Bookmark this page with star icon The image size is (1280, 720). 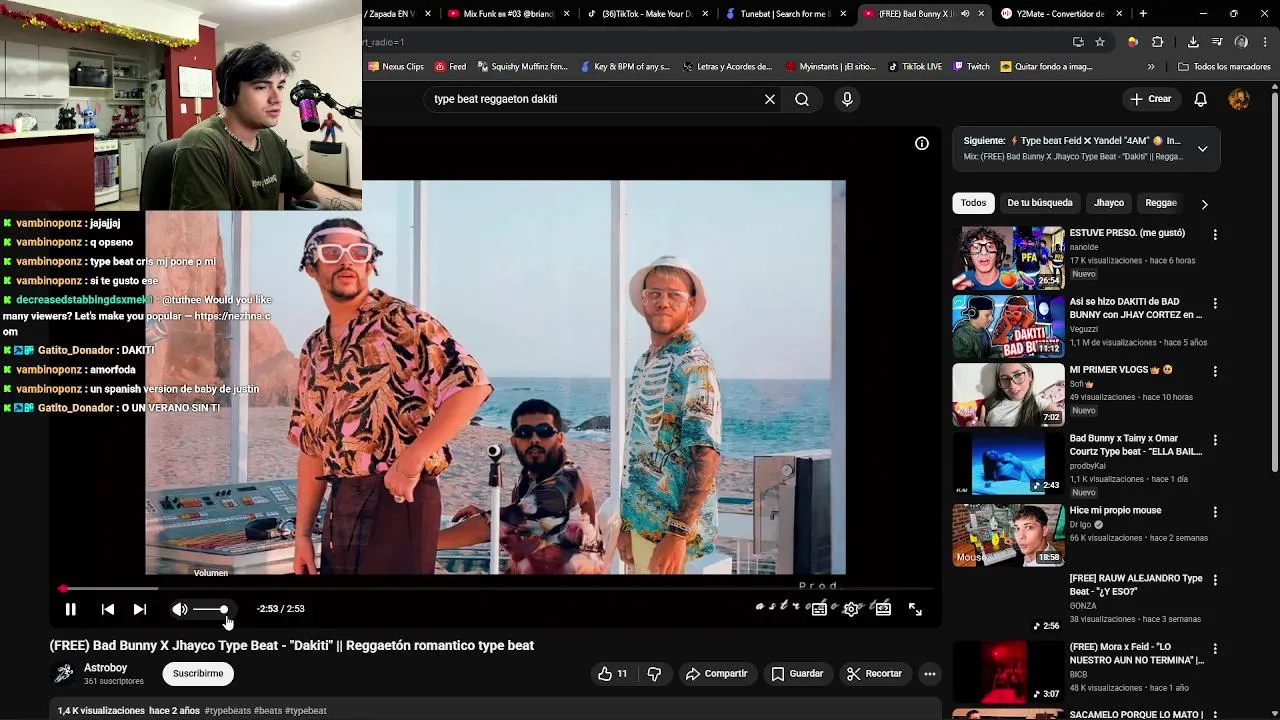point(1100,42)
